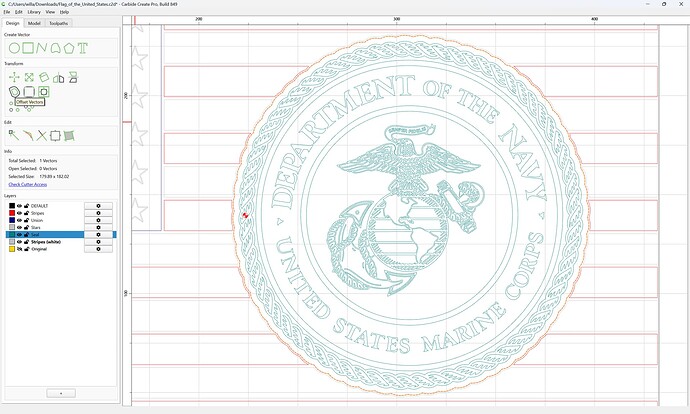Select the Curve drawing tool
This screenshot has width=690, height=414.
(55, 48)
